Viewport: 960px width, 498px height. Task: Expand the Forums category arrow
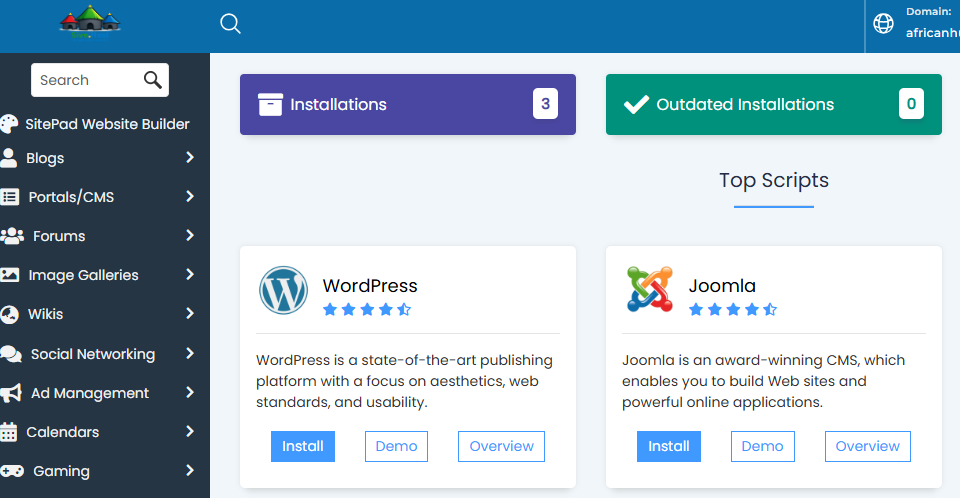pyautogui.click(x=190, y=236)
